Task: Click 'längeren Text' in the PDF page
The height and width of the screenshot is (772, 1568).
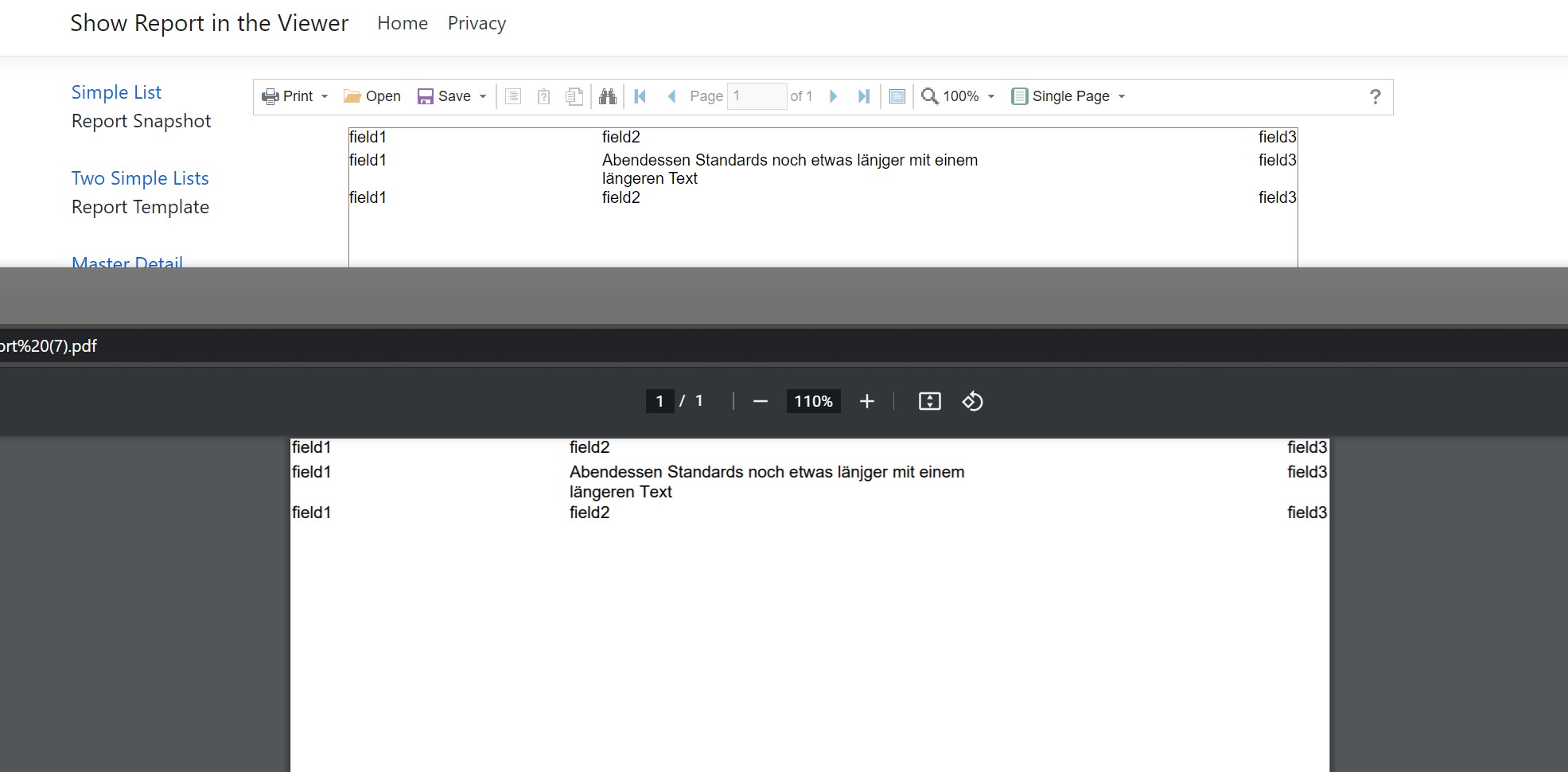Action: coord(621,492)
